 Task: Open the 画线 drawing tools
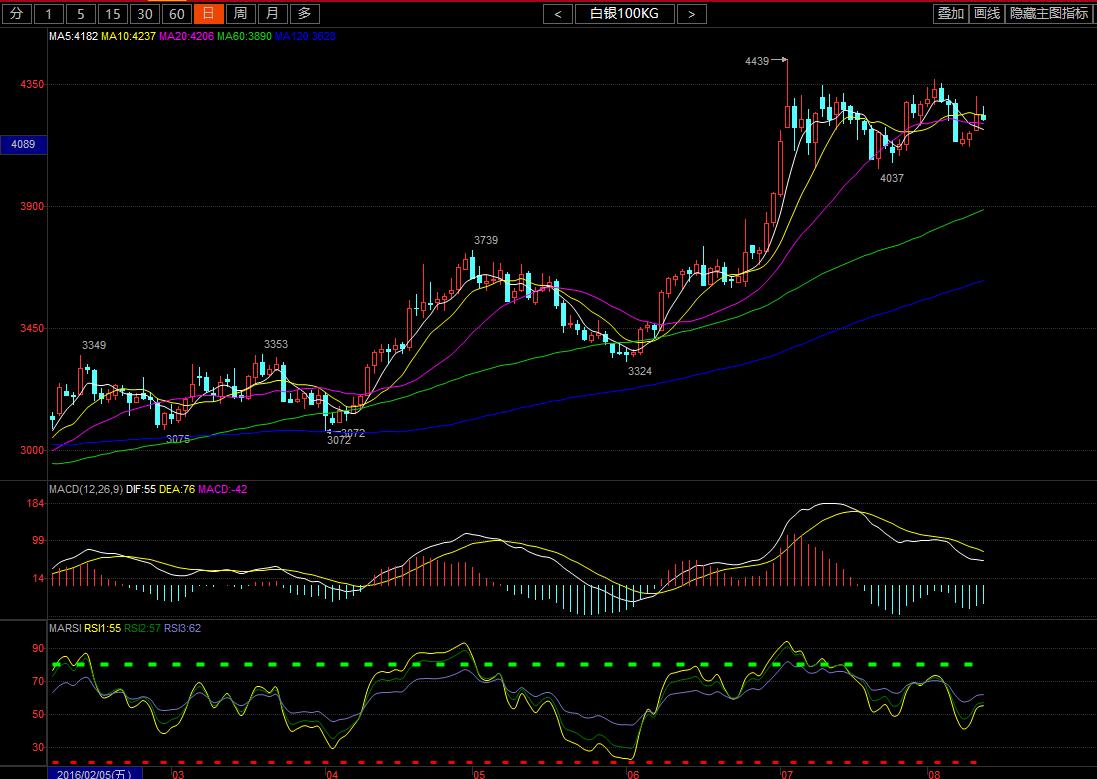[987, 13]
